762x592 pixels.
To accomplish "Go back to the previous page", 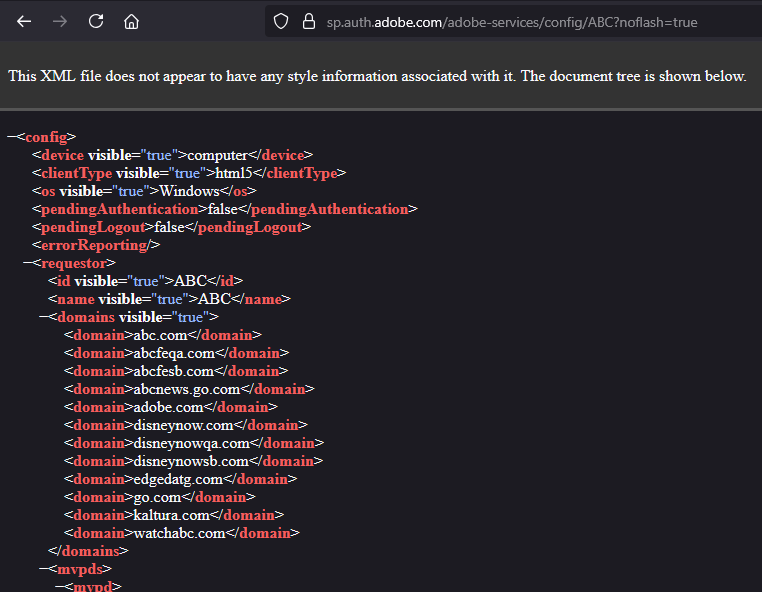I will pos(24,21).
